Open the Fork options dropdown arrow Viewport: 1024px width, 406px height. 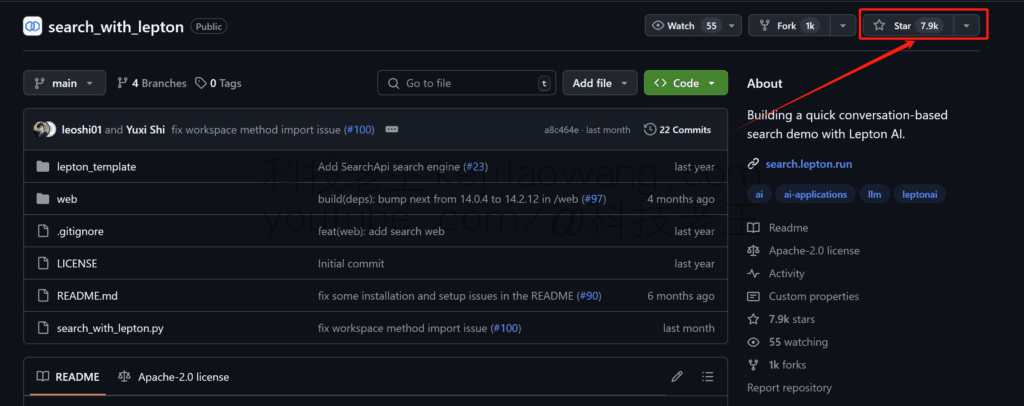[843, 25]
